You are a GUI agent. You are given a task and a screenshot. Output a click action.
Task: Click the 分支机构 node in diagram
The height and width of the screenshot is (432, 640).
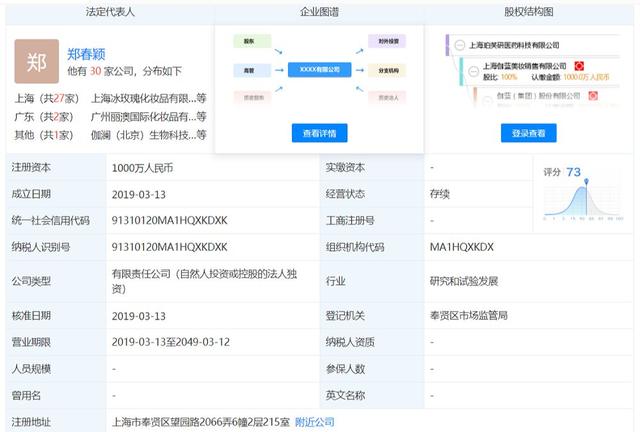pyautogui.click(x=387, y=70)
